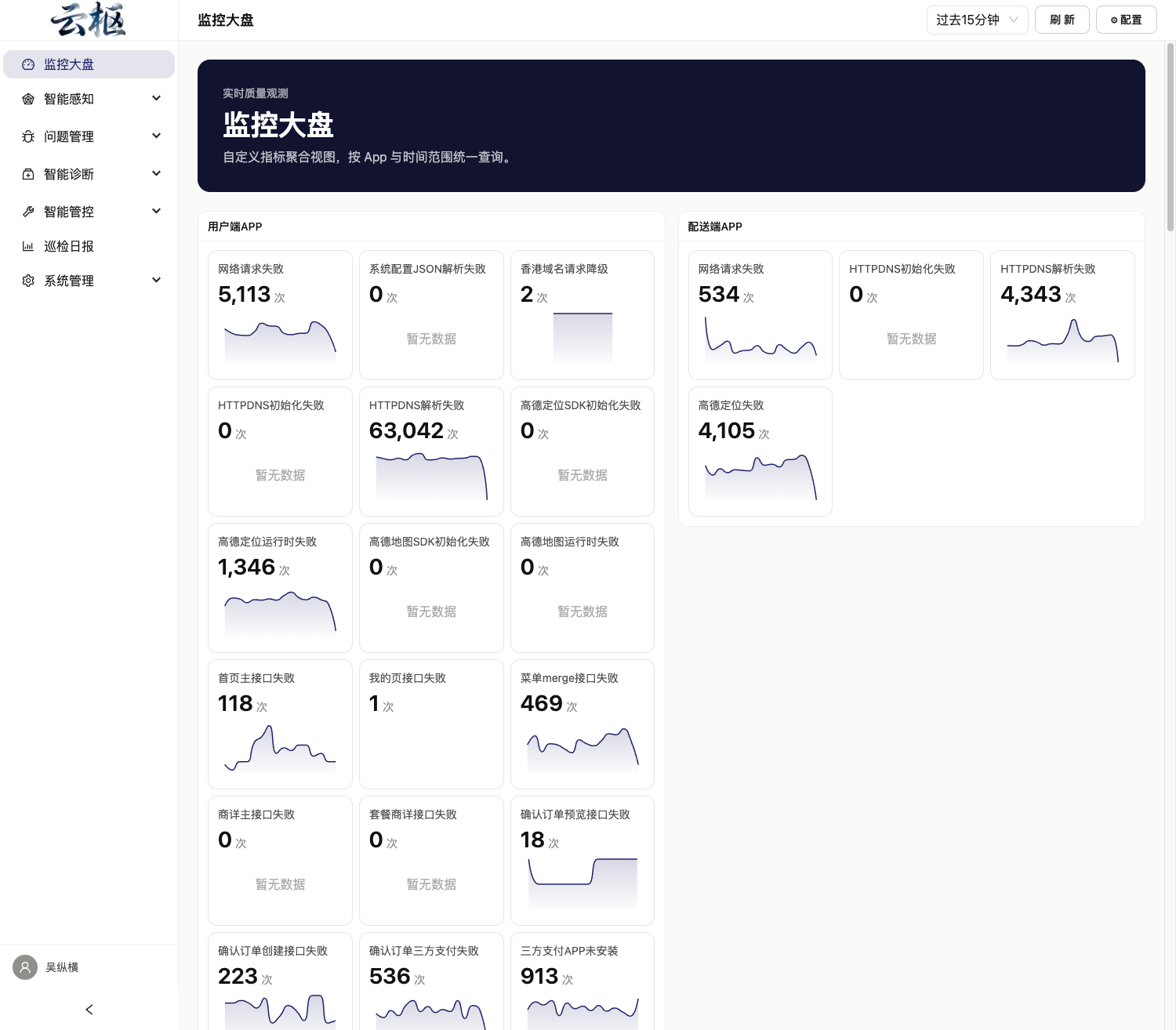
Task: Open the 高德定位SDK初始化失败 card
Action: 583,452
